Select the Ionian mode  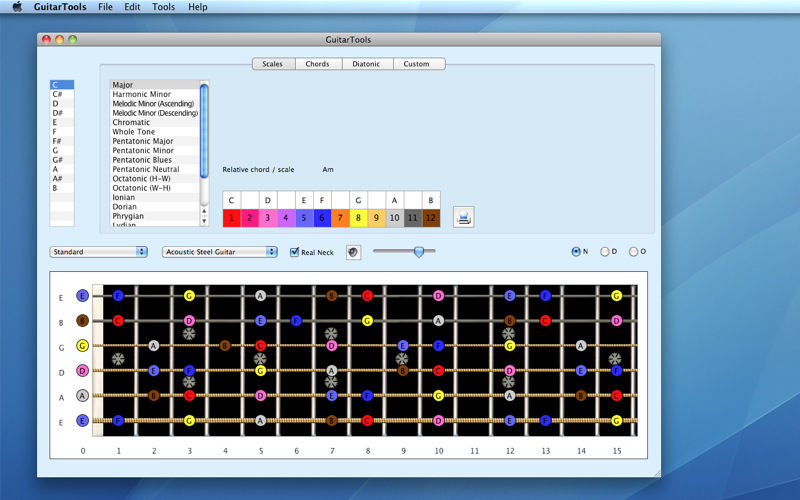(155, 197)
